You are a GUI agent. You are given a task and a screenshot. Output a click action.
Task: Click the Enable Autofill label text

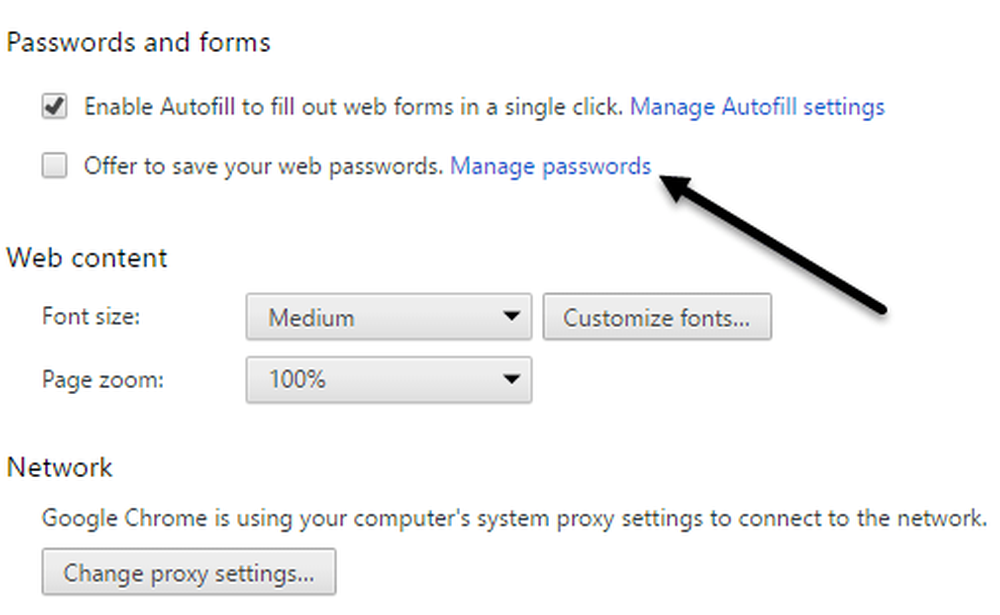[x=353, y=107]
